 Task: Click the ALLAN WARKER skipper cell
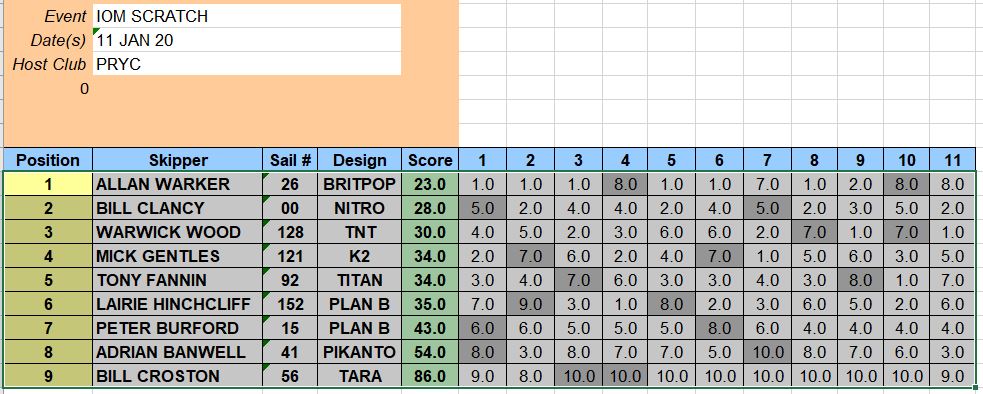pos(178,184)
